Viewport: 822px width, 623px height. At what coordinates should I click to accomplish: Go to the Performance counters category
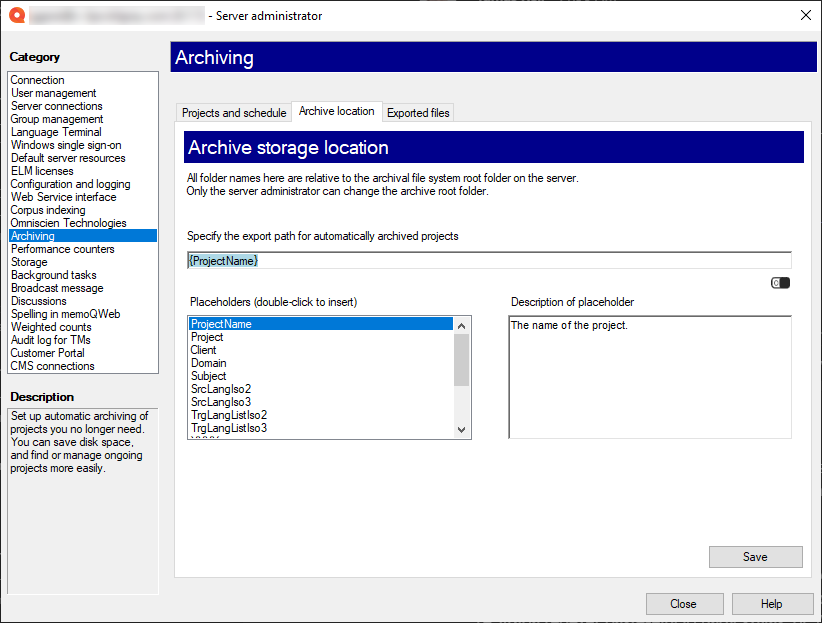(x=63, y=249)
